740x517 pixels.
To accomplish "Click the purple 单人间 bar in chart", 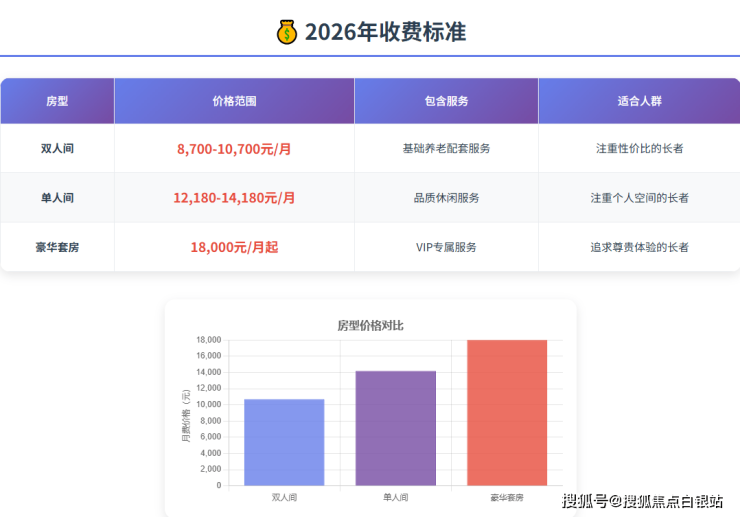I will point(395,428).
